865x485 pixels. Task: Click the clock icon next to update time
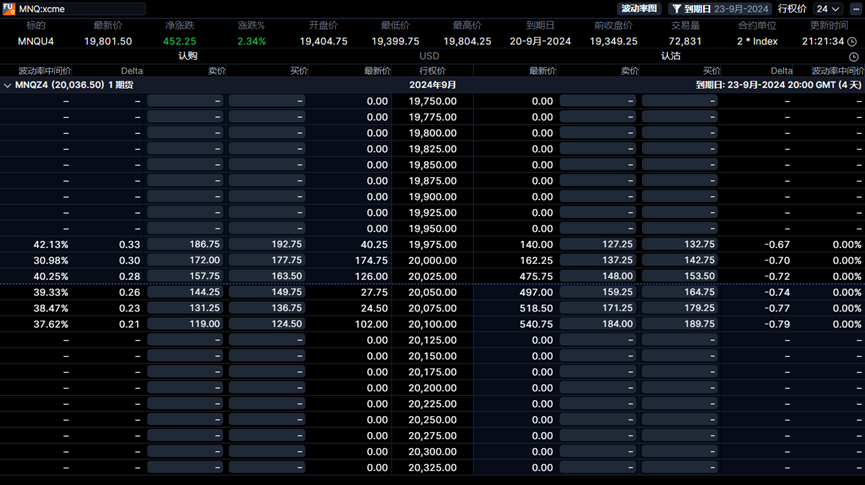pos(853,41)
